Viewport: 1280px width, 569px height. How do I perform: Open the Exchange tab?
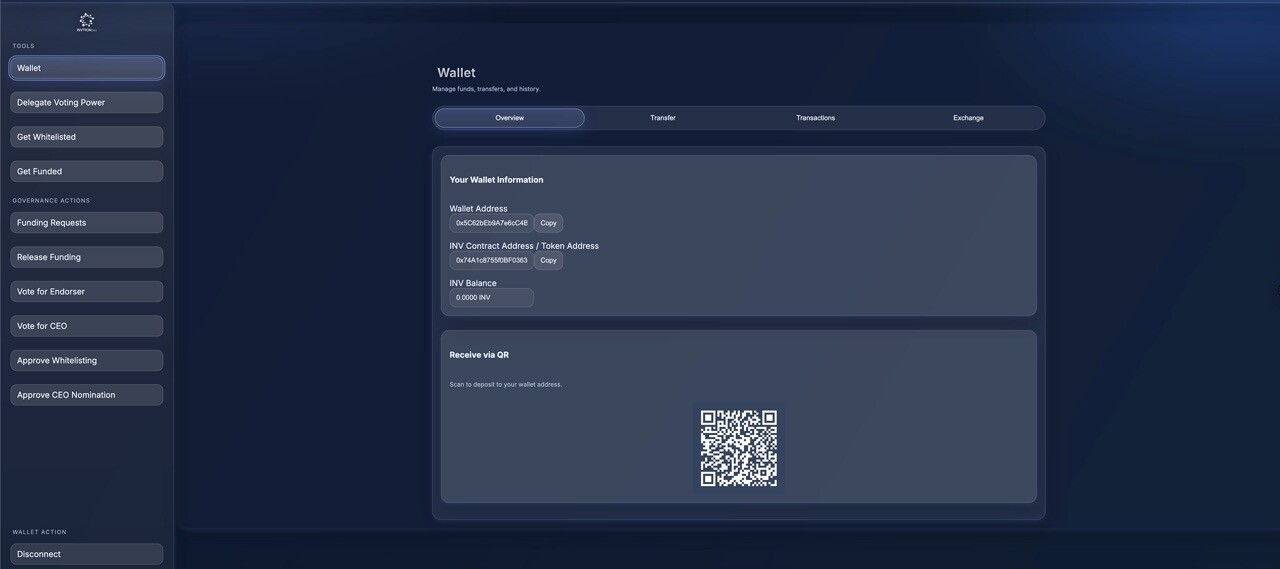(x=968, y=118)
